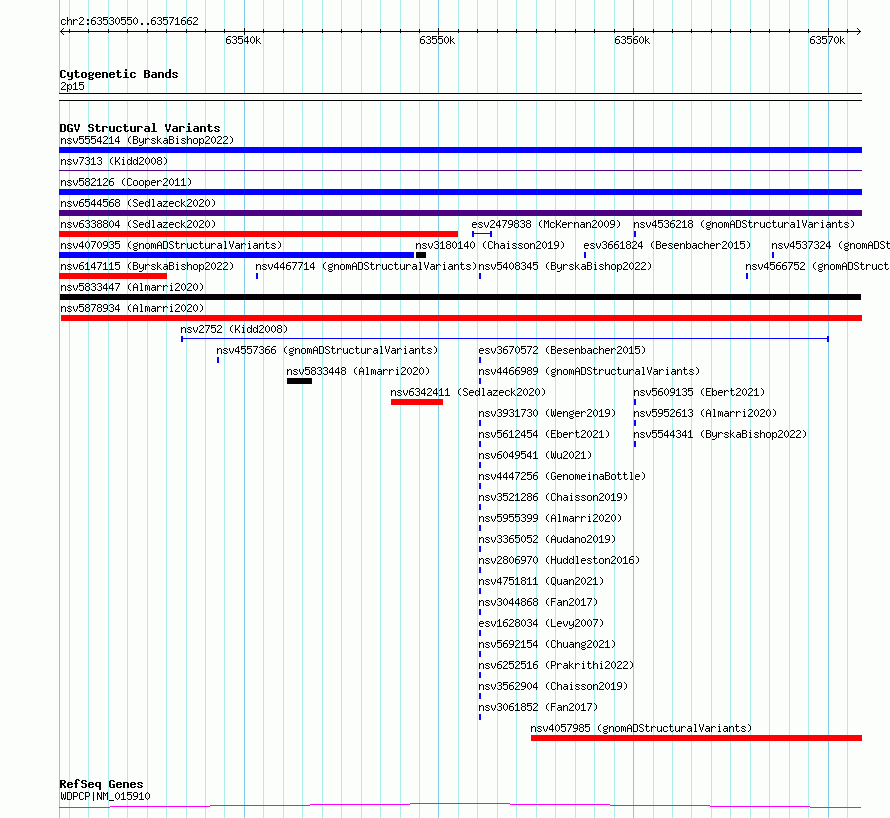Open nsv5833447 (Almarri2020) variant
This screenshot has width=890, height=818.
(x=132, y=287)
